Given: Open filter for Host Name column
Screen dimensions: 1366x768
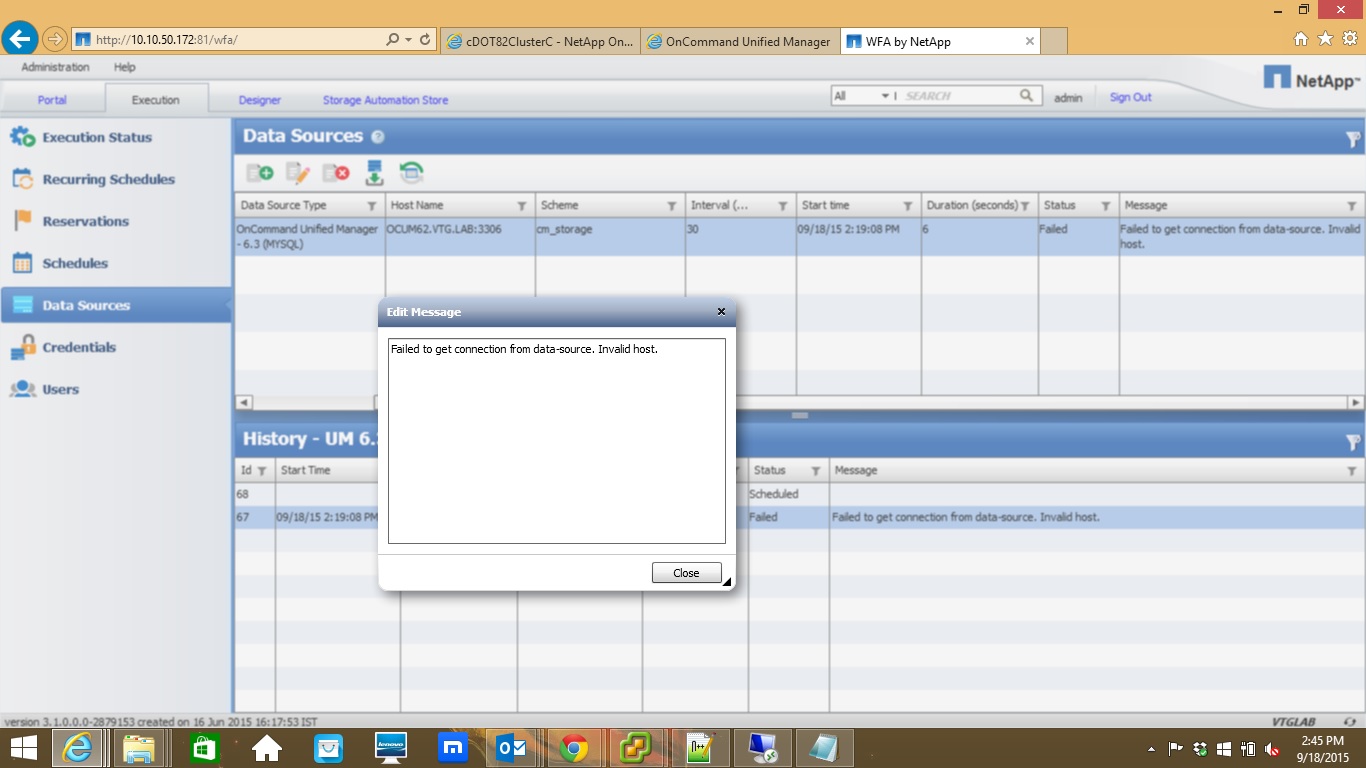Looking at the screenshot, I should click(x=522, y=206).
